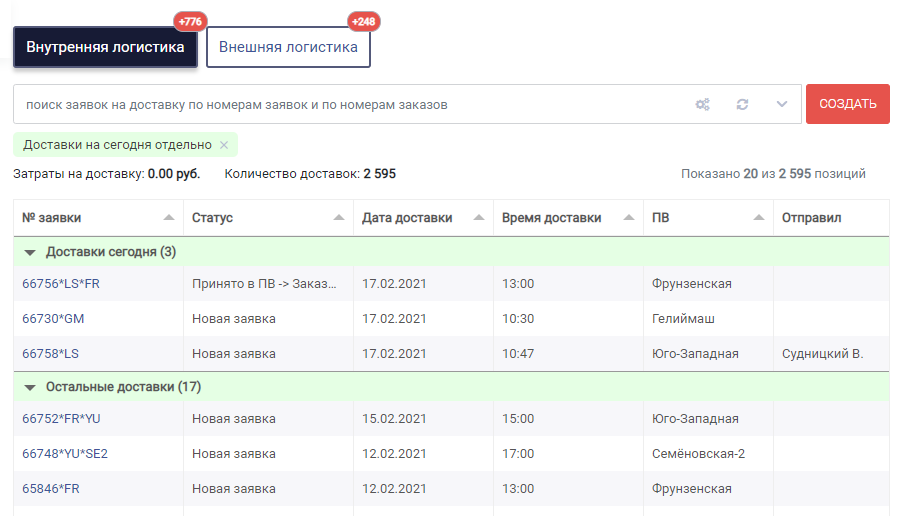Switch to Внешняя логистика tab
Viewport: 902px width, 516px height.
(x=288, y=47)
